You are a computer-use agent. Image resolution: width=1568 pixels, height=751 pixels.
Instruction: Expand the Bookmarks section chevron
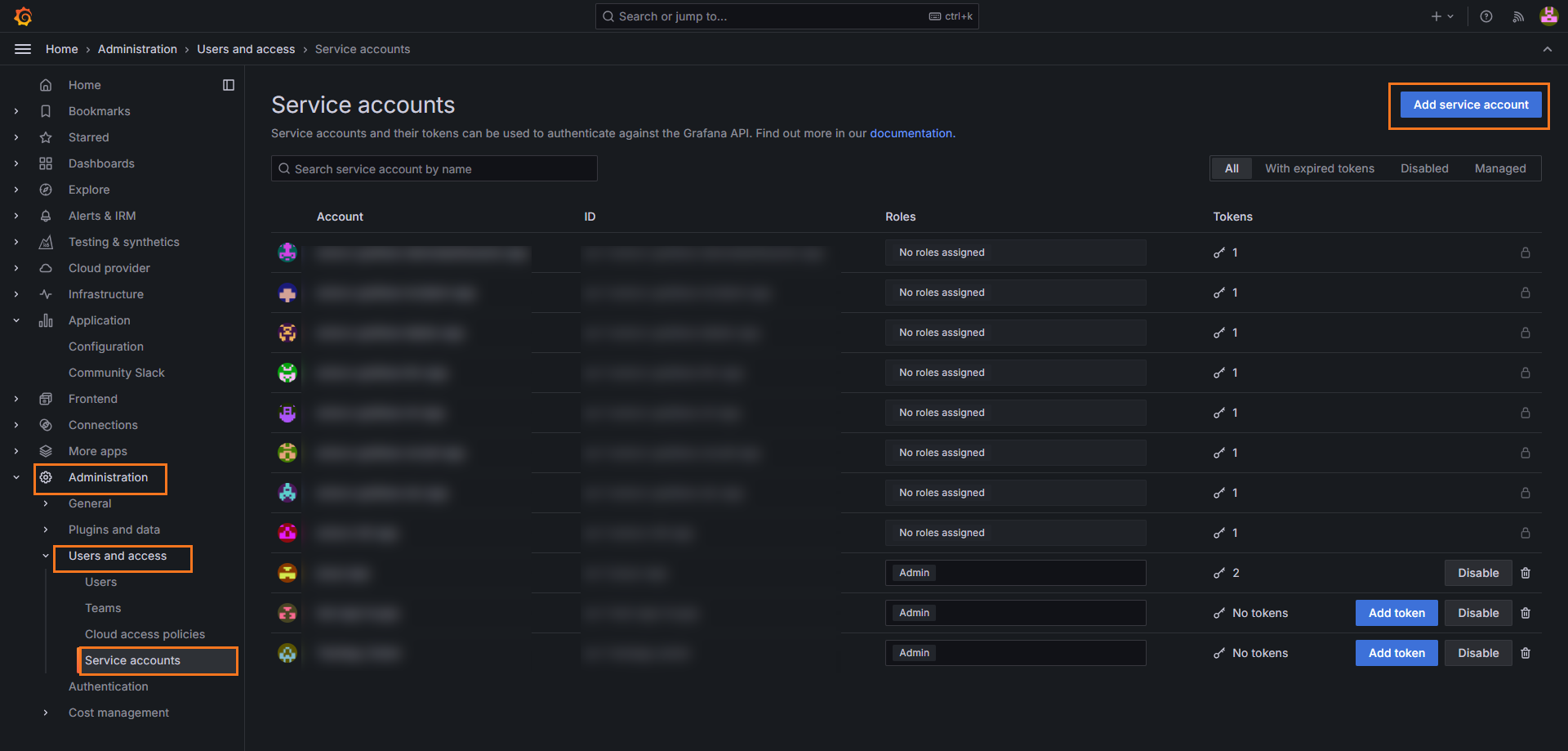[x=16, y=111]
